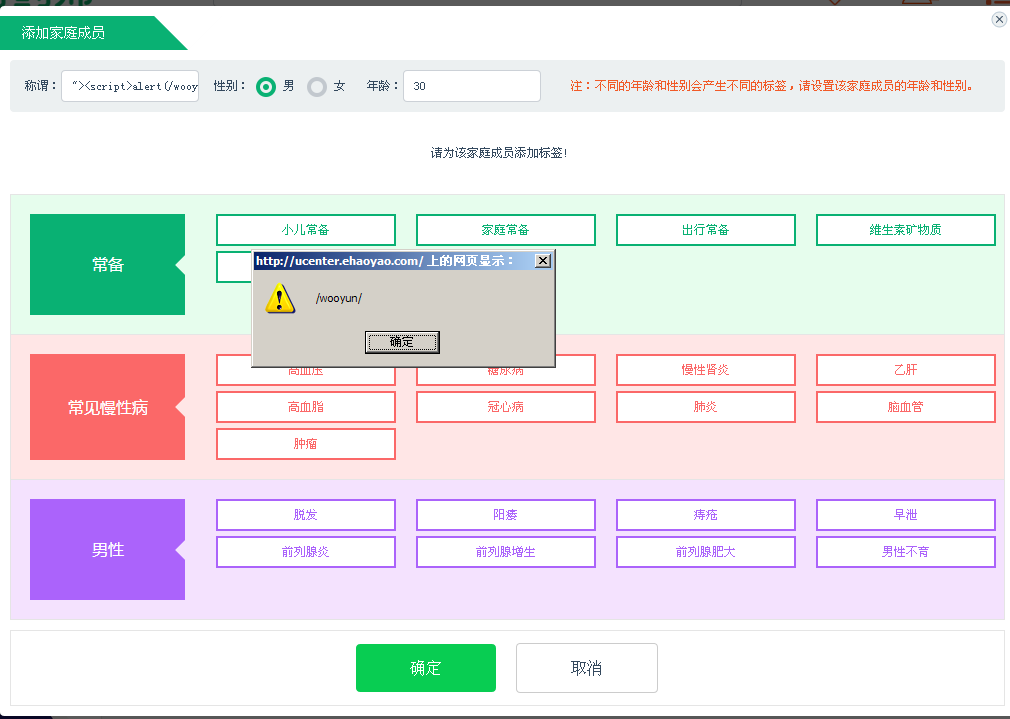
Task: Toggle the 高血脂 tag
Action: click(x=306, y=407)
